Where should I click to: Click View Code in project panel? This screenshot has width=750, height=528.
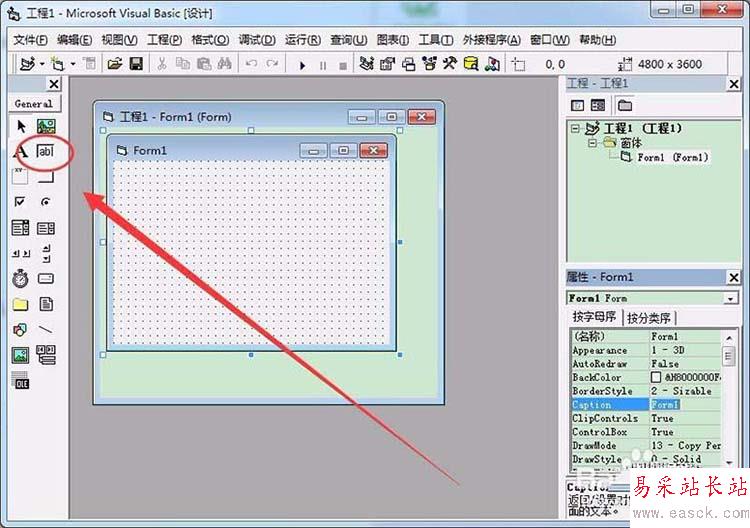pos(577,105)
